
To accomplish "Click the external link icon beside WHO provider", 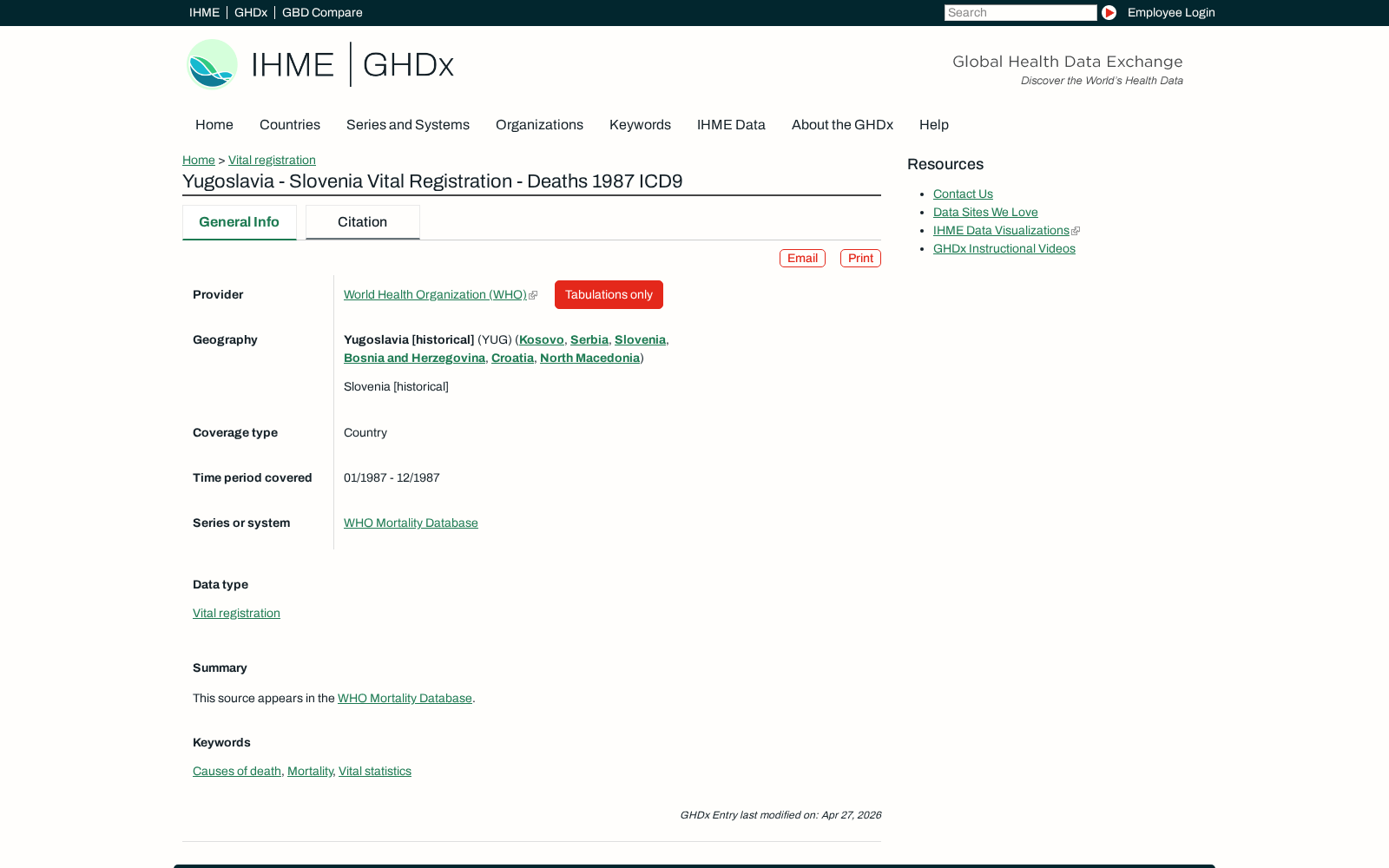I will (533, 295).
